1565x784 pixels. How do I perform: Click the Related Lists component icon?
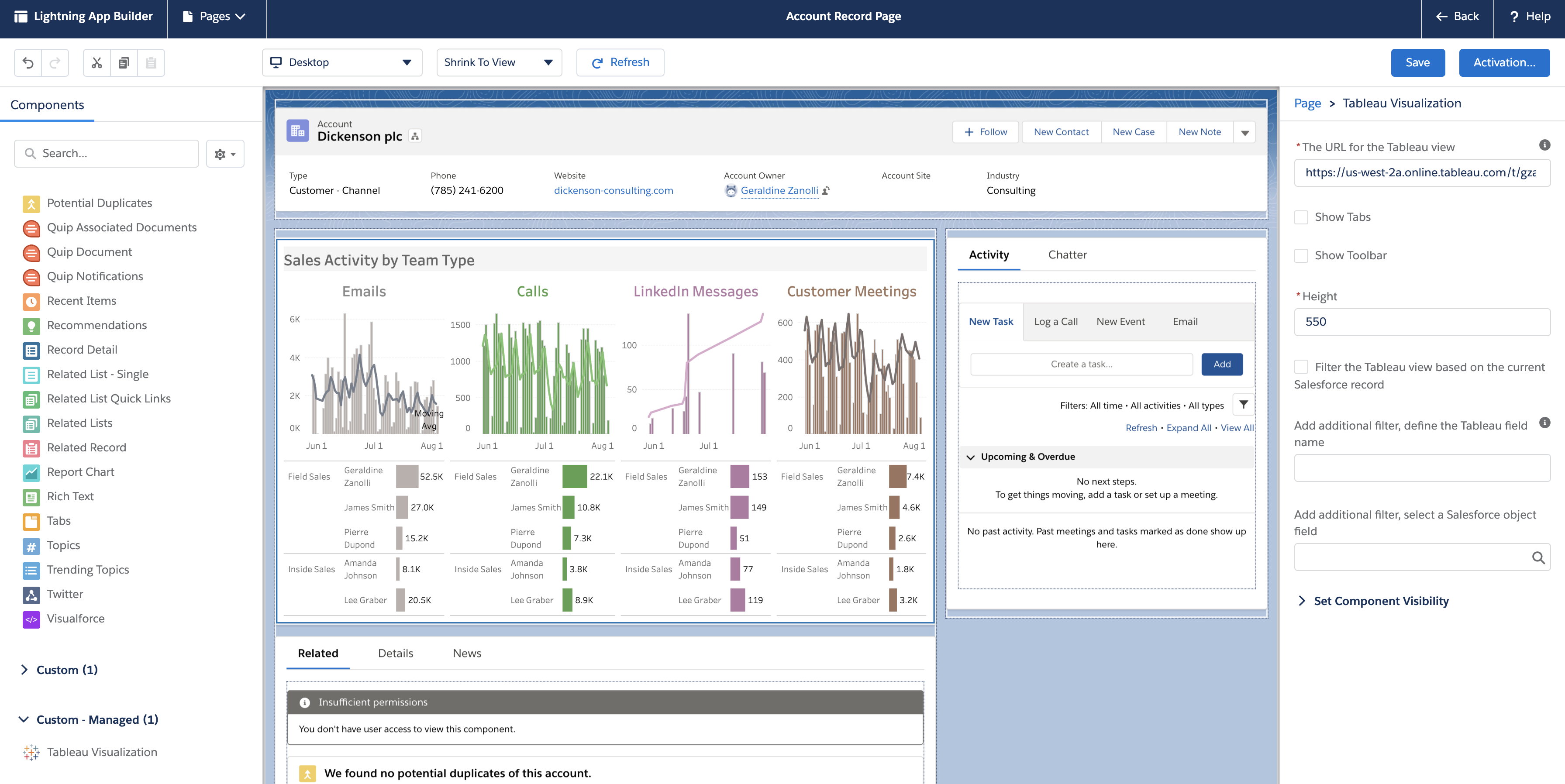pyautogui.click(x=31, y=423)
